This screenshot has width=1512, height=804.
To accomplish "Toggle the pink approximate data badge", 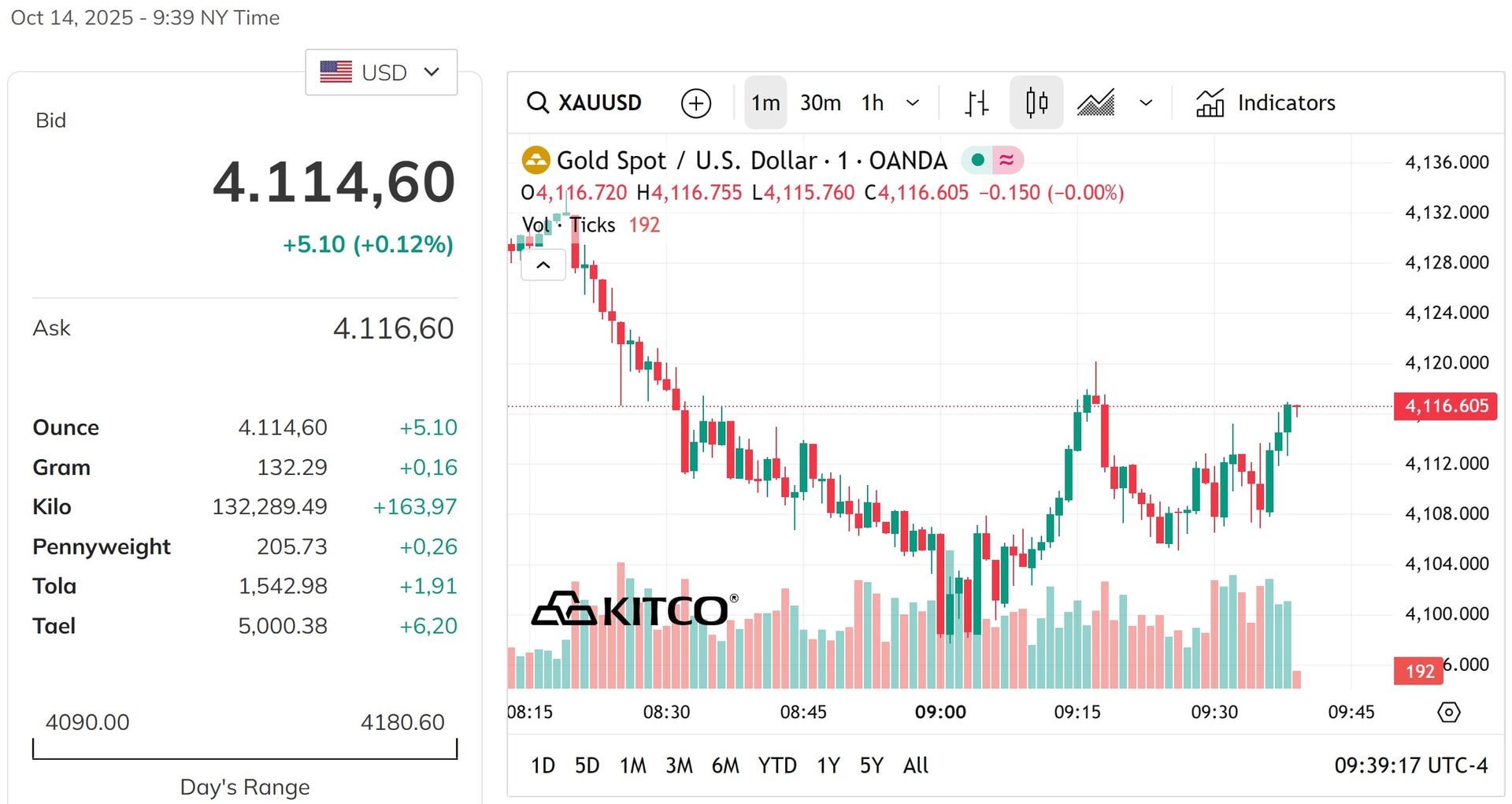I will [x=1007, y=160].
